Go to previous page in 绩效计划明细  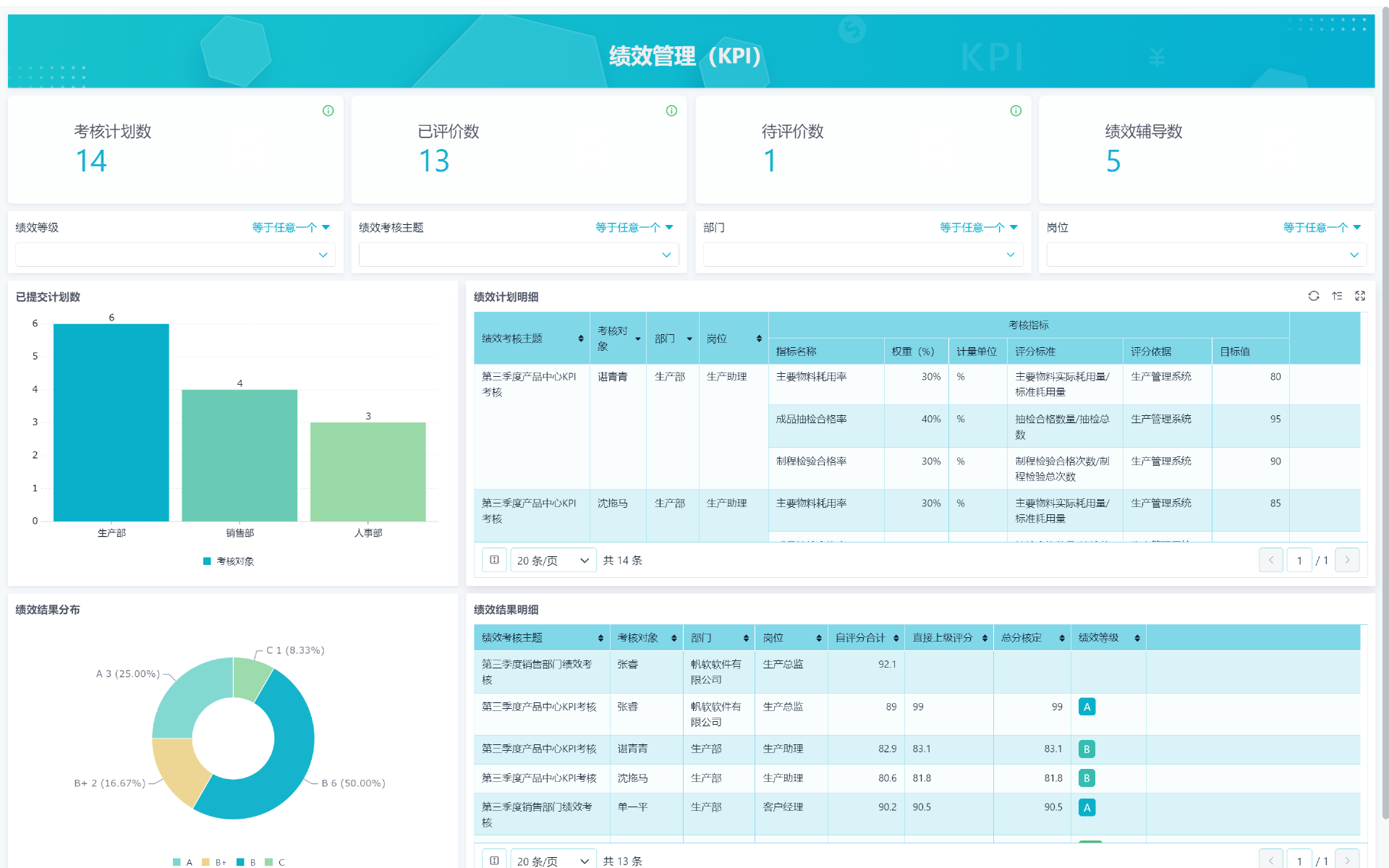1270,560
